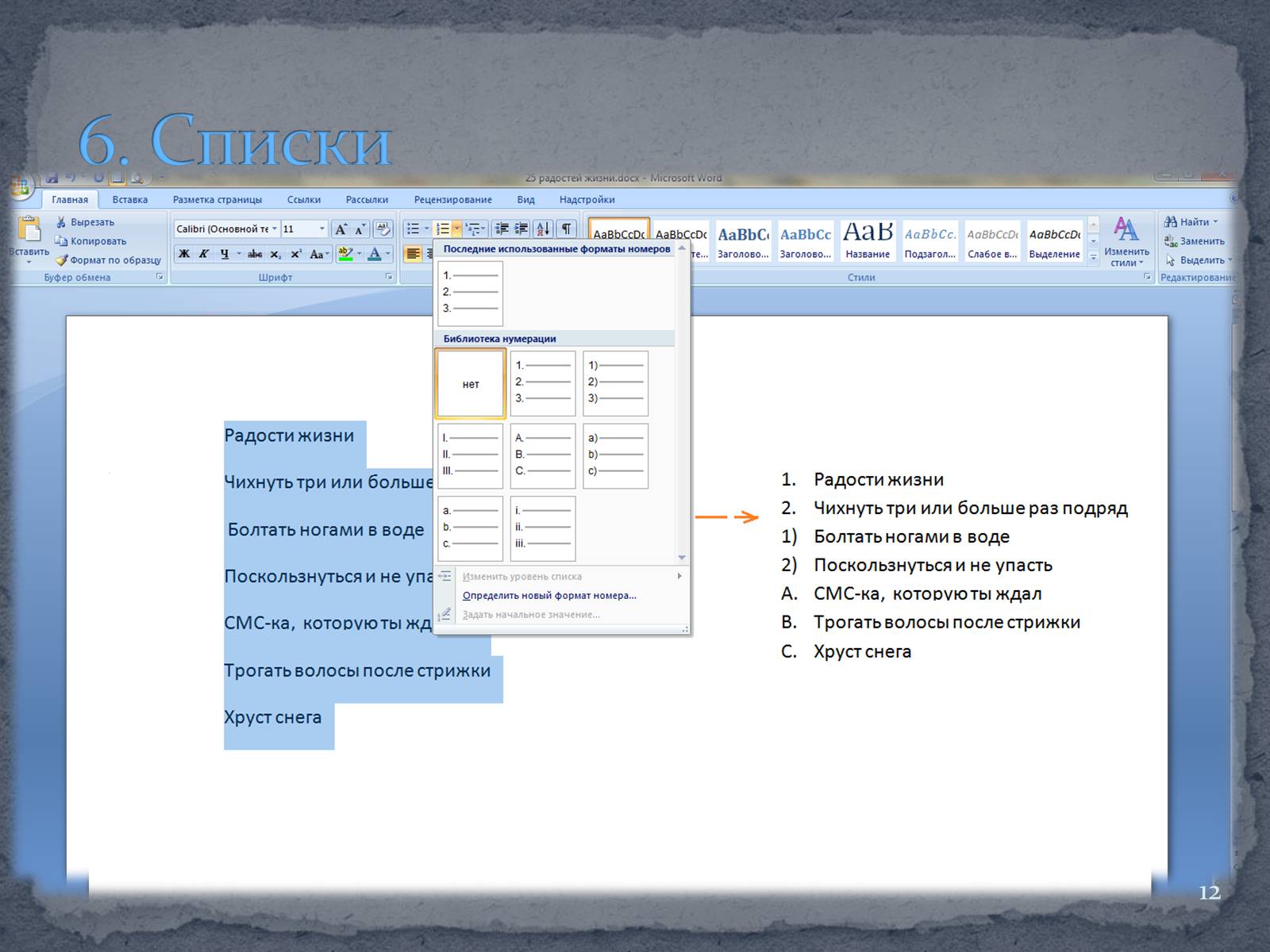
Task: Click the Decrease Indent icon
Action: coord(502,229)
